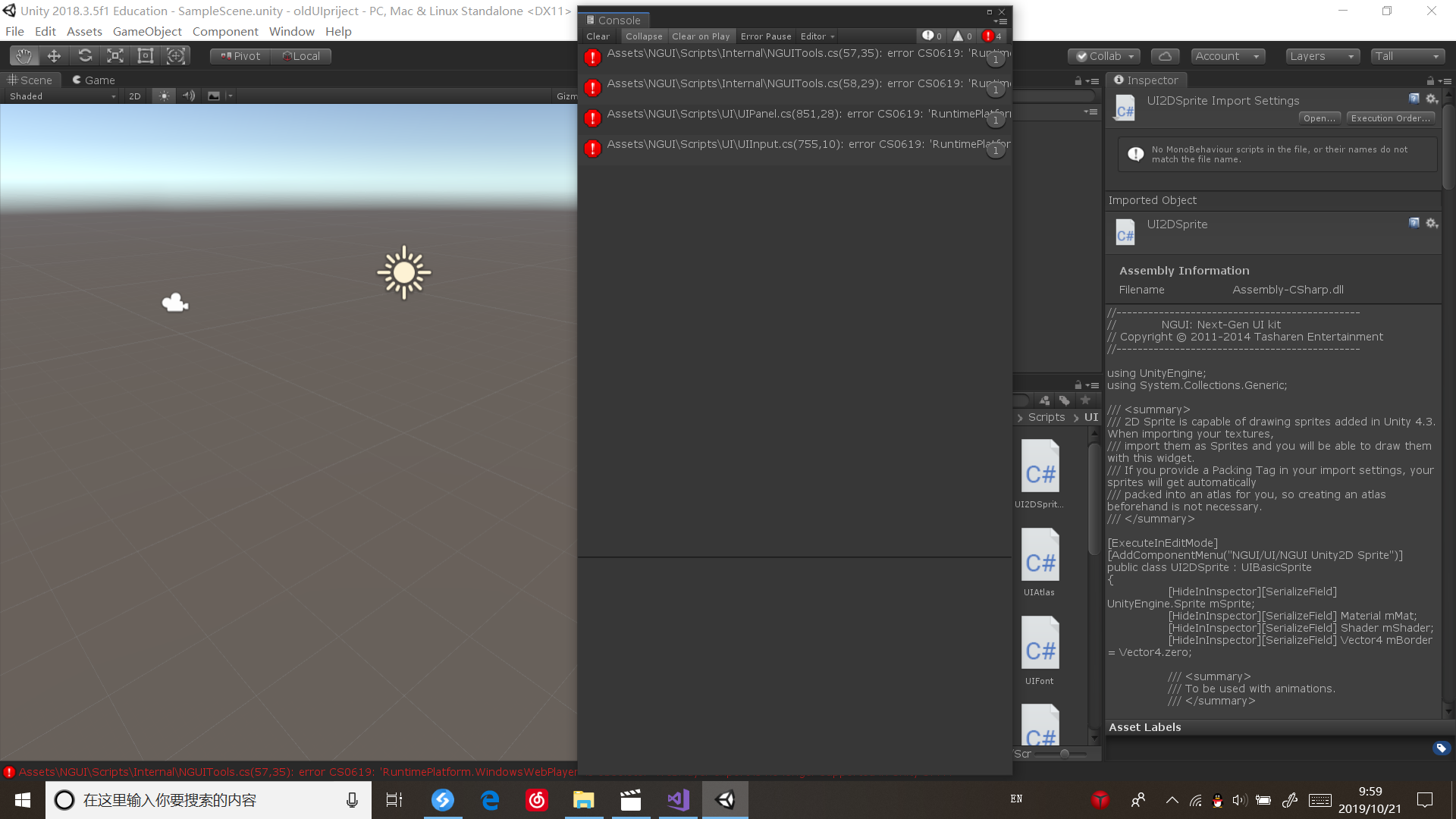
Task: Select the Rotate tool
Action: click(x=85, y=55)
